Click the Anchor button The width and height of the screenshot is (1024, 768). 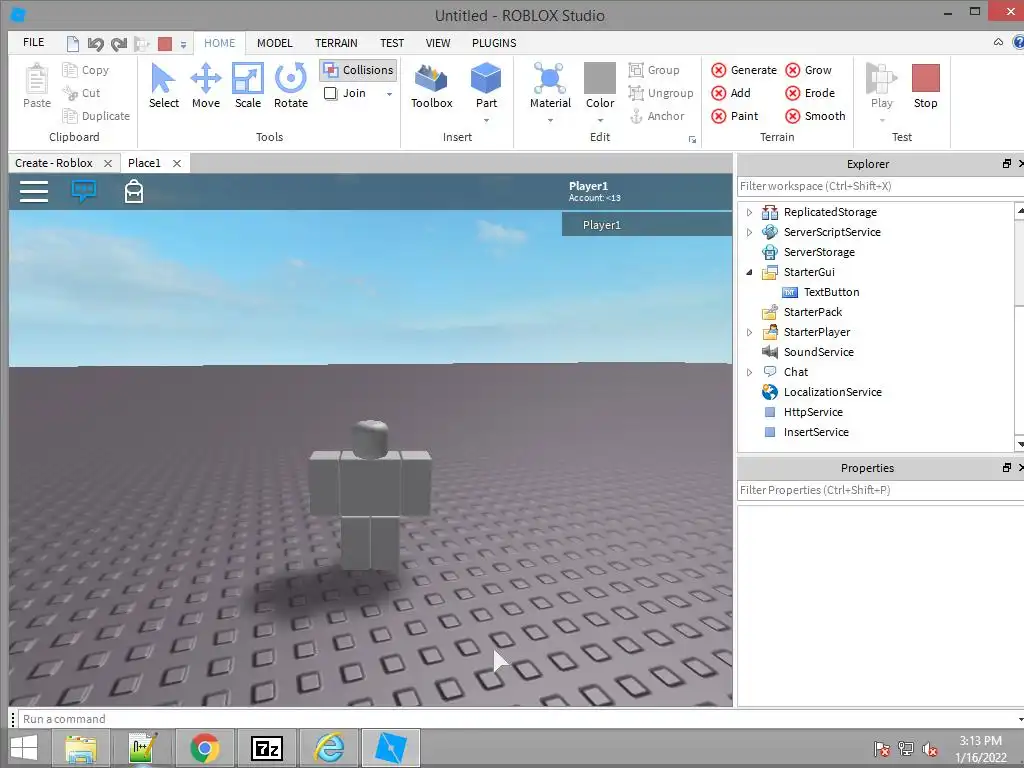click(657, 116)
